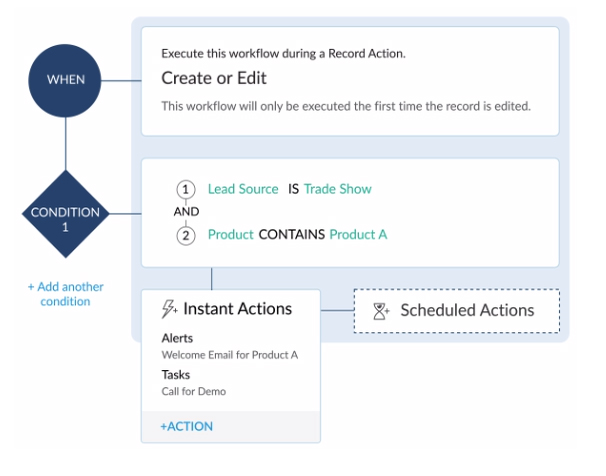This screenshot has height=476, width=606.
Task: Select the circled number 2 criteria marker
Action: click(185, 235)
